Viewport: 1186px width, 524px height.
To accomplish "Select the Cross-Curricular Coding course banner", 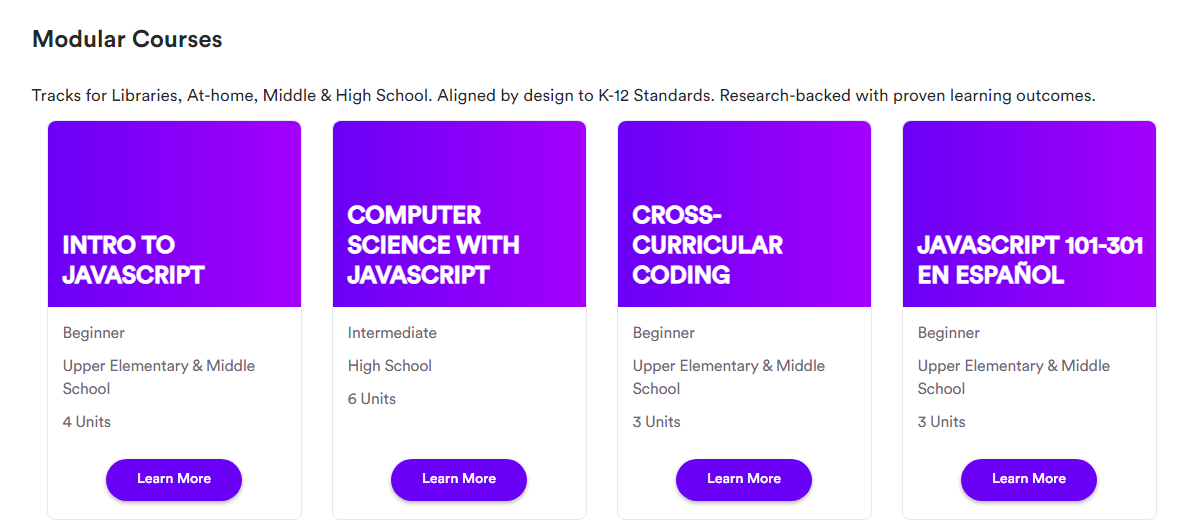I will (x=744, y=214).
